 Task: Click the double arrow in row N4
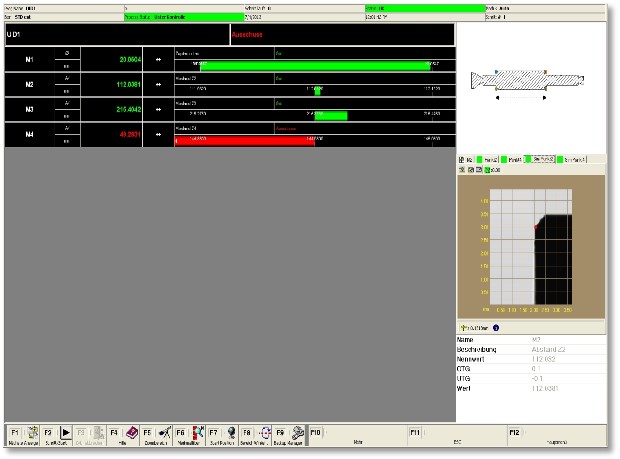coord(158,136)
